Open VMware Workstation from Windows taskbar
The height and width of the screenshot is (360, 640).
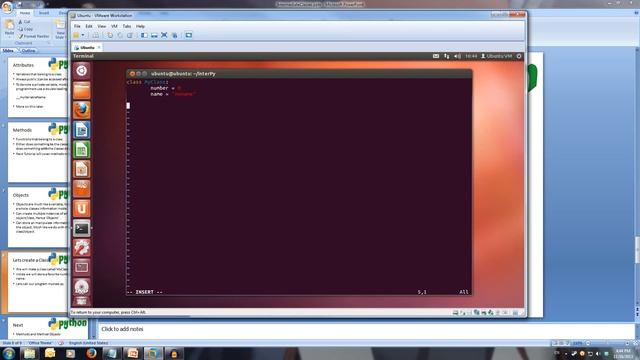pos(153,353)
